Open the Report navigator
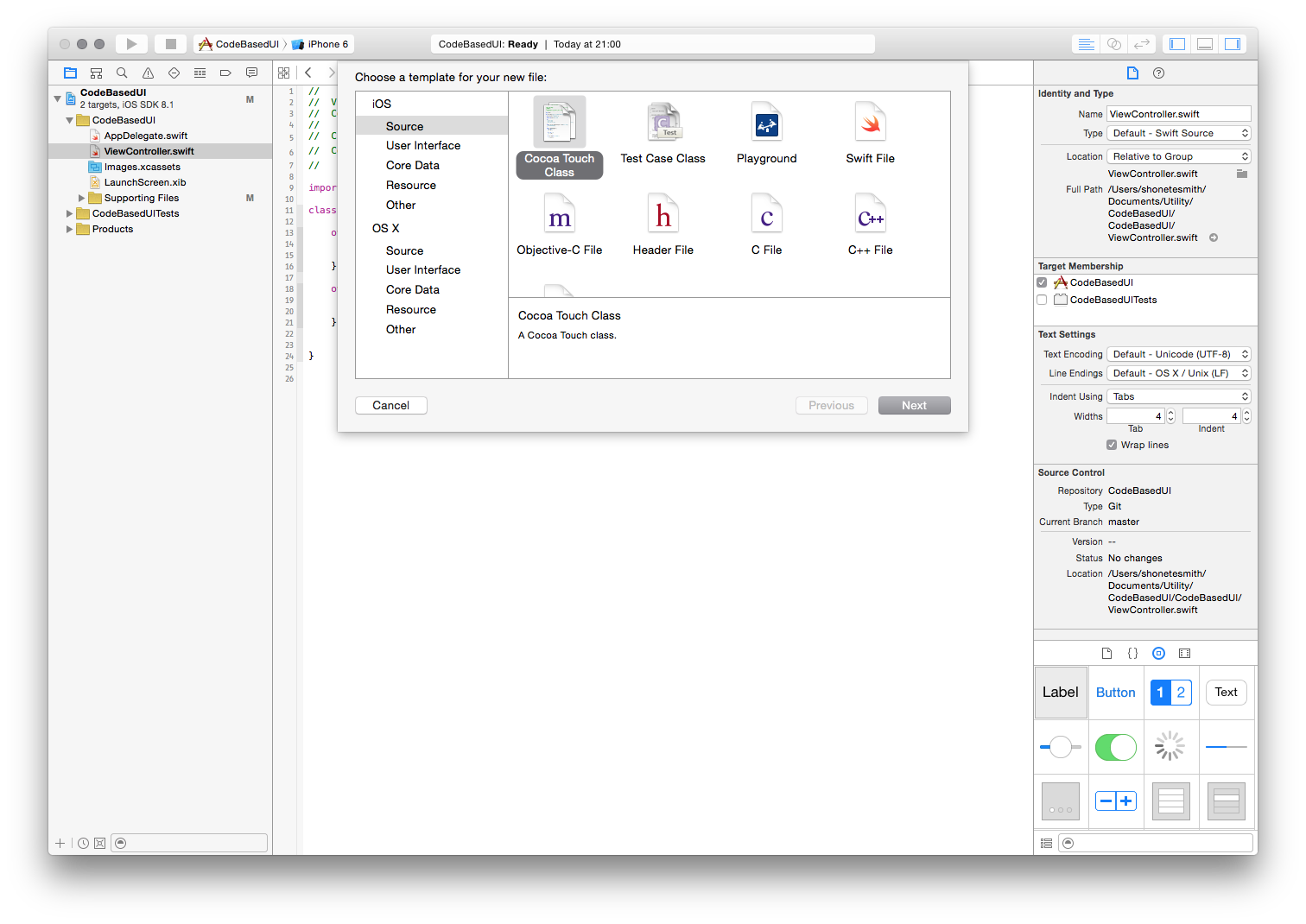This screenshot has width=1306, height=924. pyautogui.click(x=251, y=73)
